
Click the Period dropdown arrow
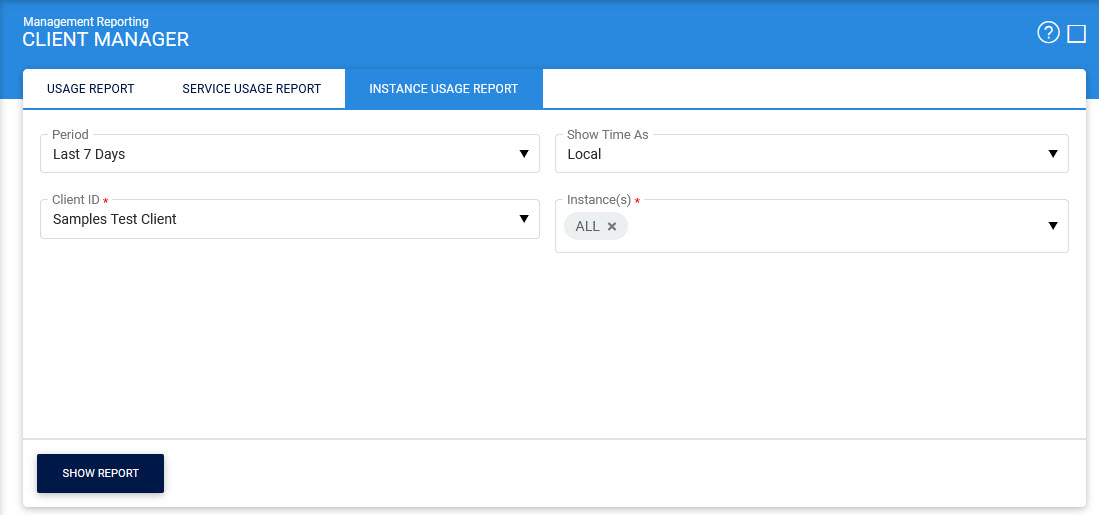(523, 154)
